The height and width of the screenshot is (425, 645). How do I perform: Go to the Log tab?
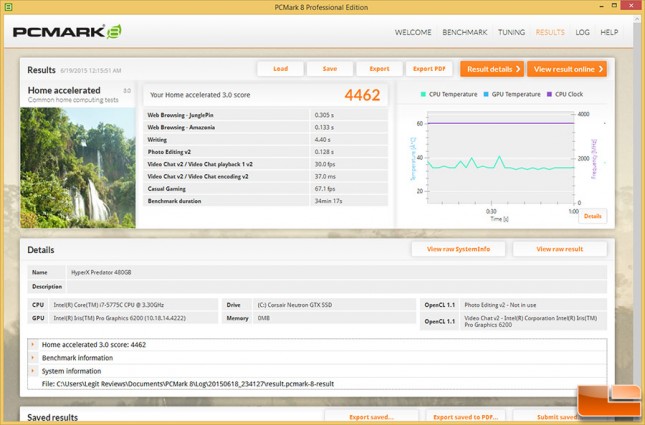[582, 32]
